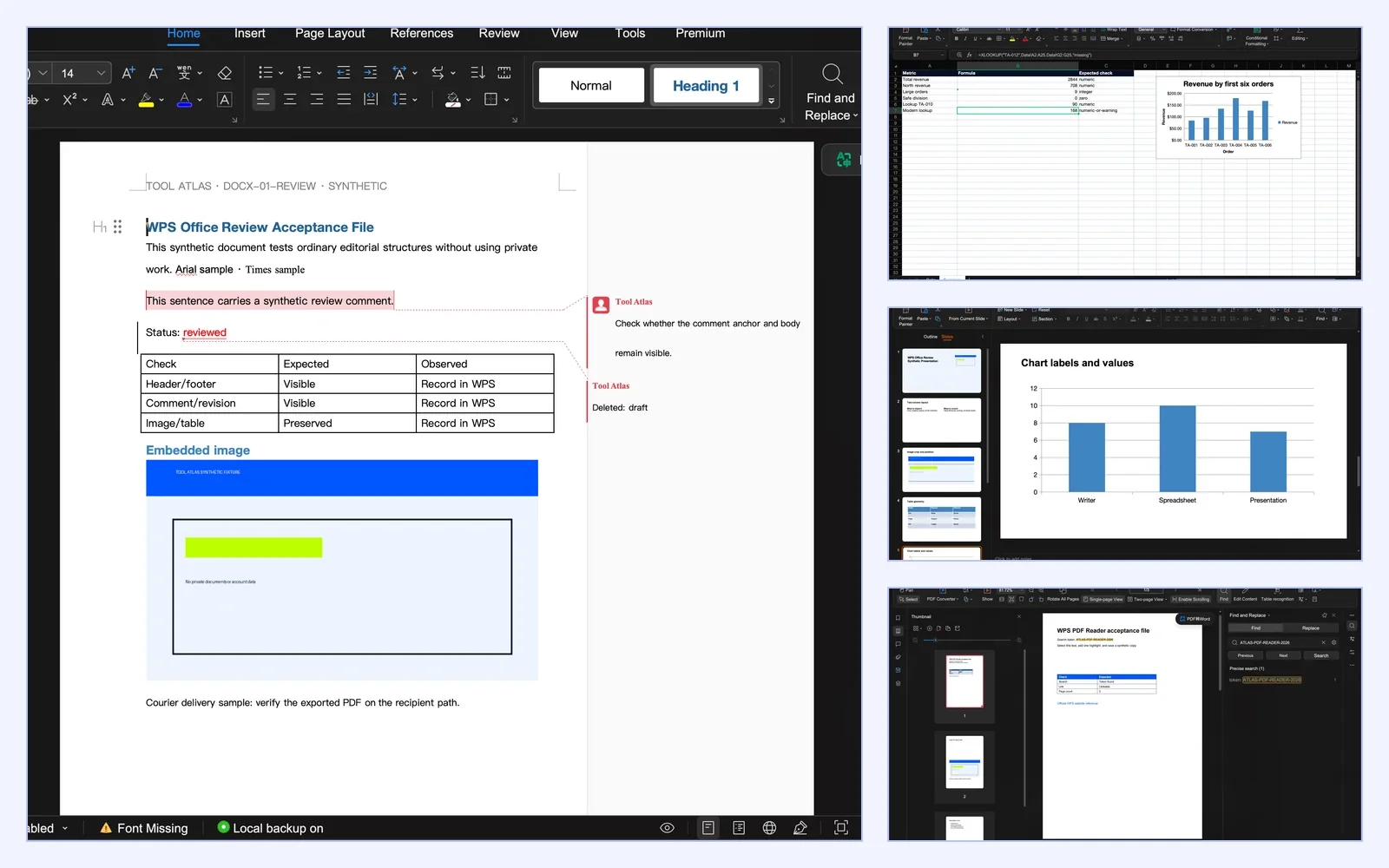Open font dialog launcher arrow
The image size is (1389, 868).
[x=234, y=121]
